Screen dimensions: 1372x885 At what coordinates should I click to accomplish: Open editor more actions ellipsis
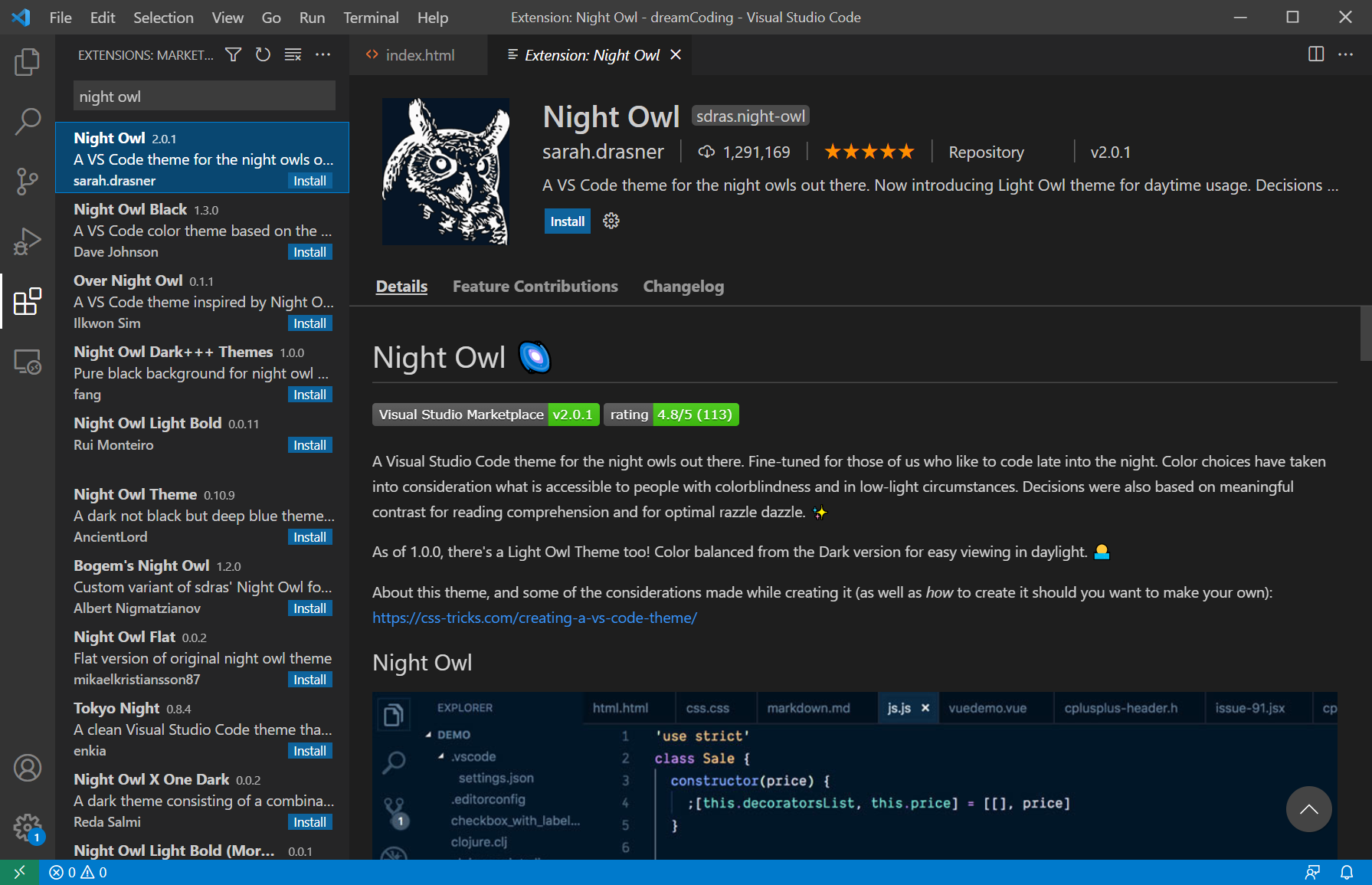click(x=1346, y=54)
